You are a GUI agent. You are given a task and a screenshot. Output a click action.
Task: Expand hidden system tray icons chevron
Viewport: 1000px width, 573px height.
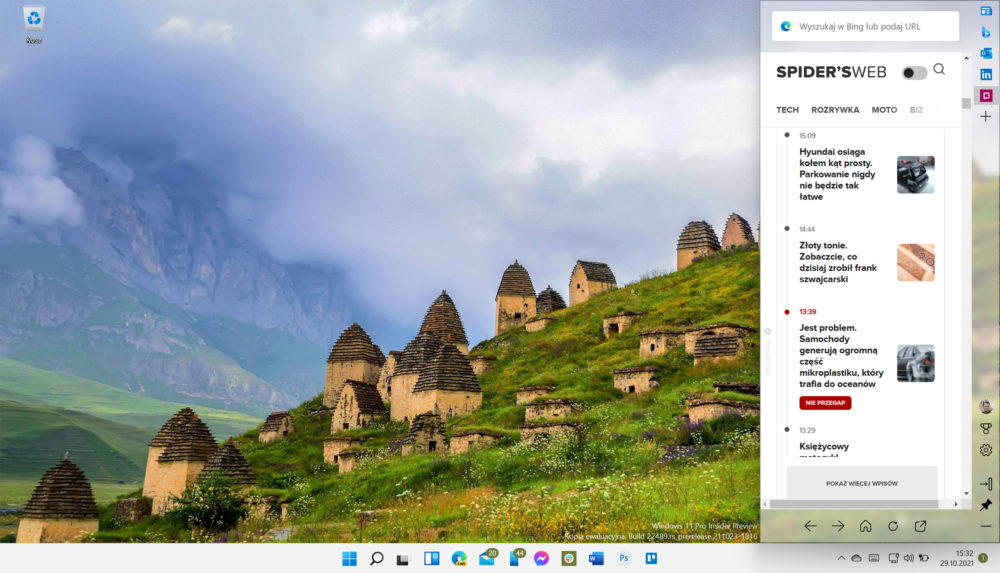[841, 558]
